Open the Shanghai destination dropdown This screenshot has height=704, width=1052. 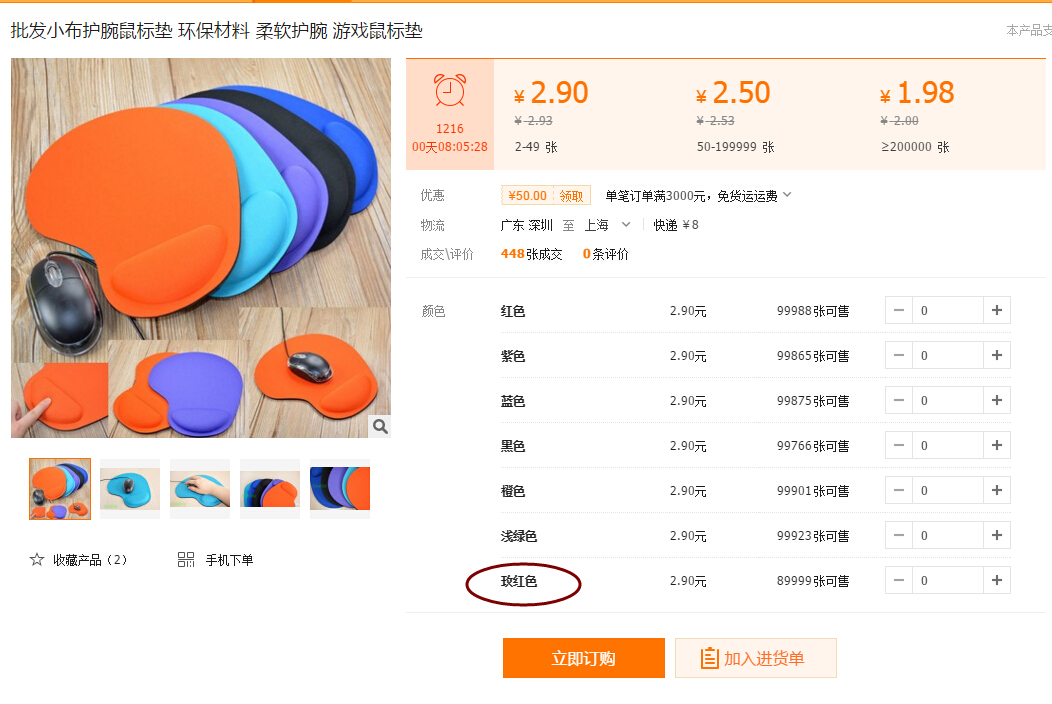626,224
